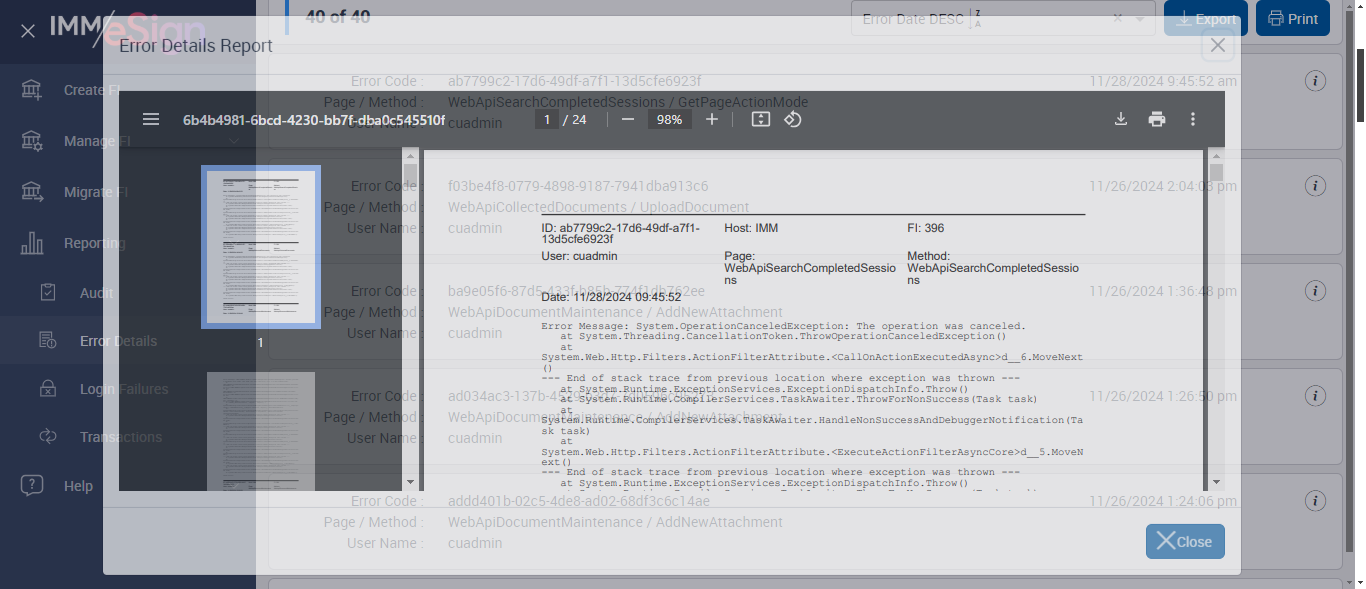
Task: Click the Close button in dialog footer
Action: point(1185,541)
